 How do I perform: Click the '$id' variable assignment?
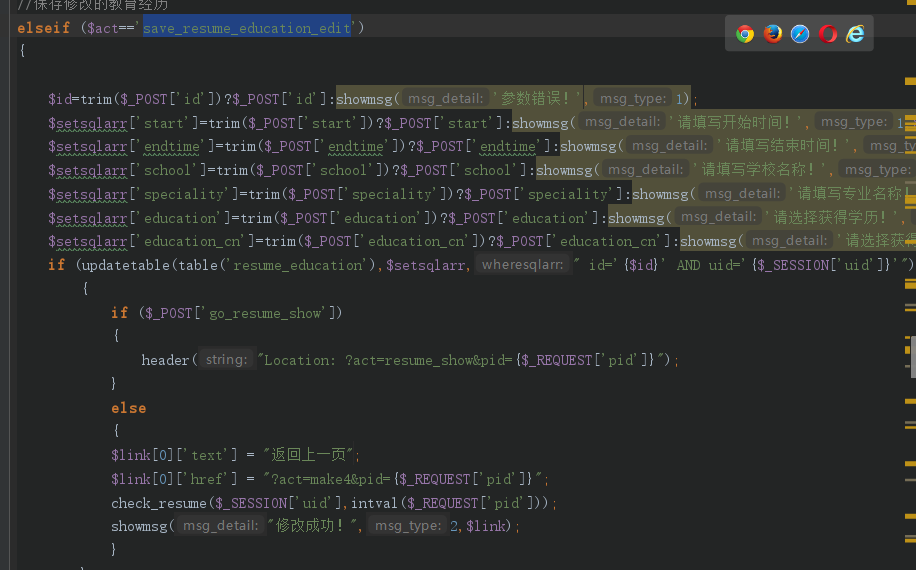pyautogui.click(x=60, y=99)
